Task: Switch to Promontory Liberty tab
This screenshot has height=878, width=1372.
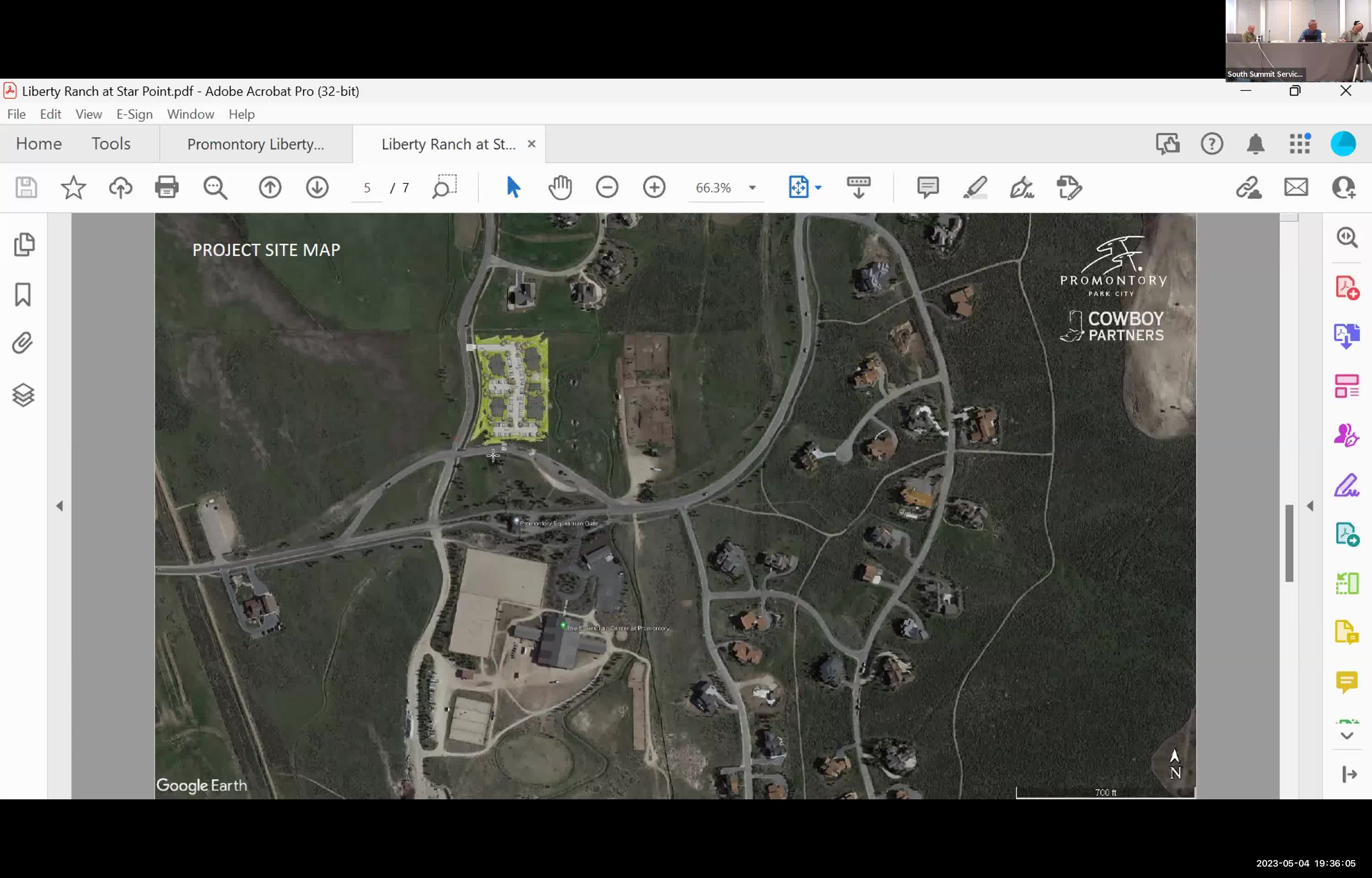Action: click(255, 144)
